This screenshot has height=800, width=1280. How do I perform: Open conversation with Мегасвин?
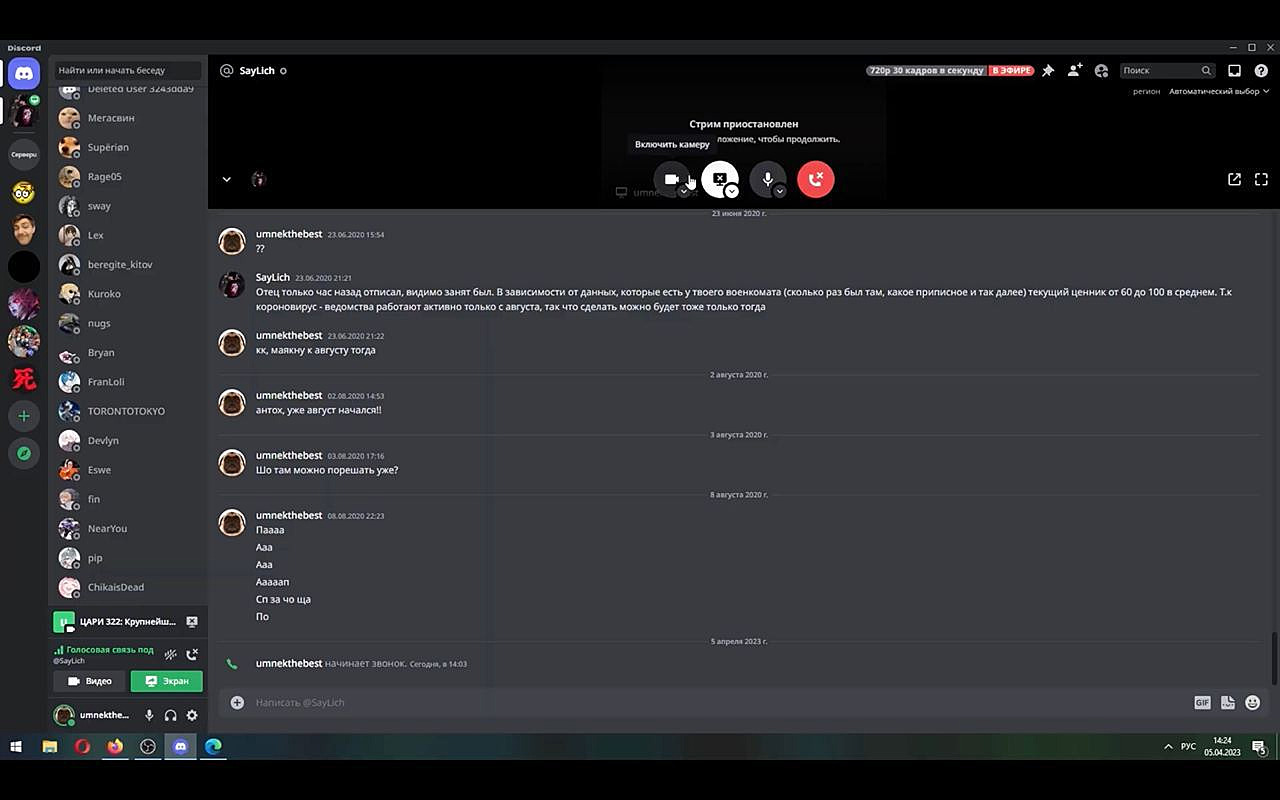click(x=128, y=118)
